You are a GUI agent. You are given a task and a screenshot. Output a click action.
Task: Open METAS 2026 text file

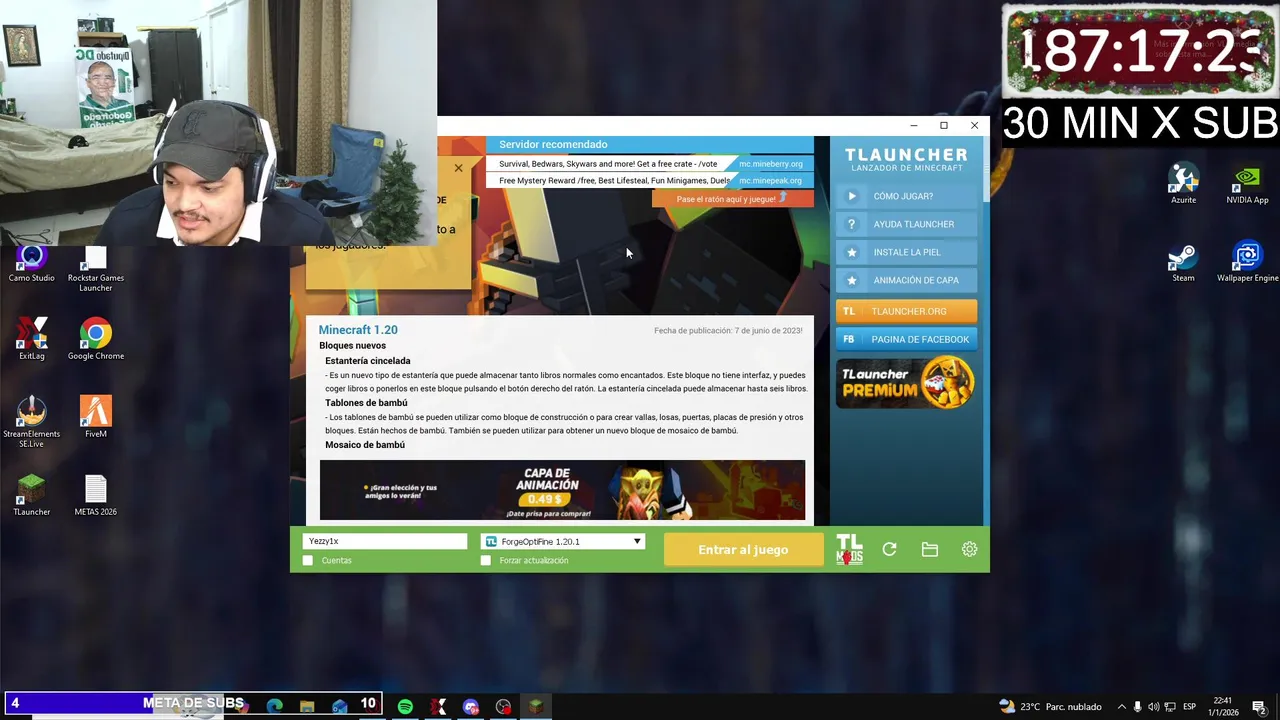coord(96,495)
